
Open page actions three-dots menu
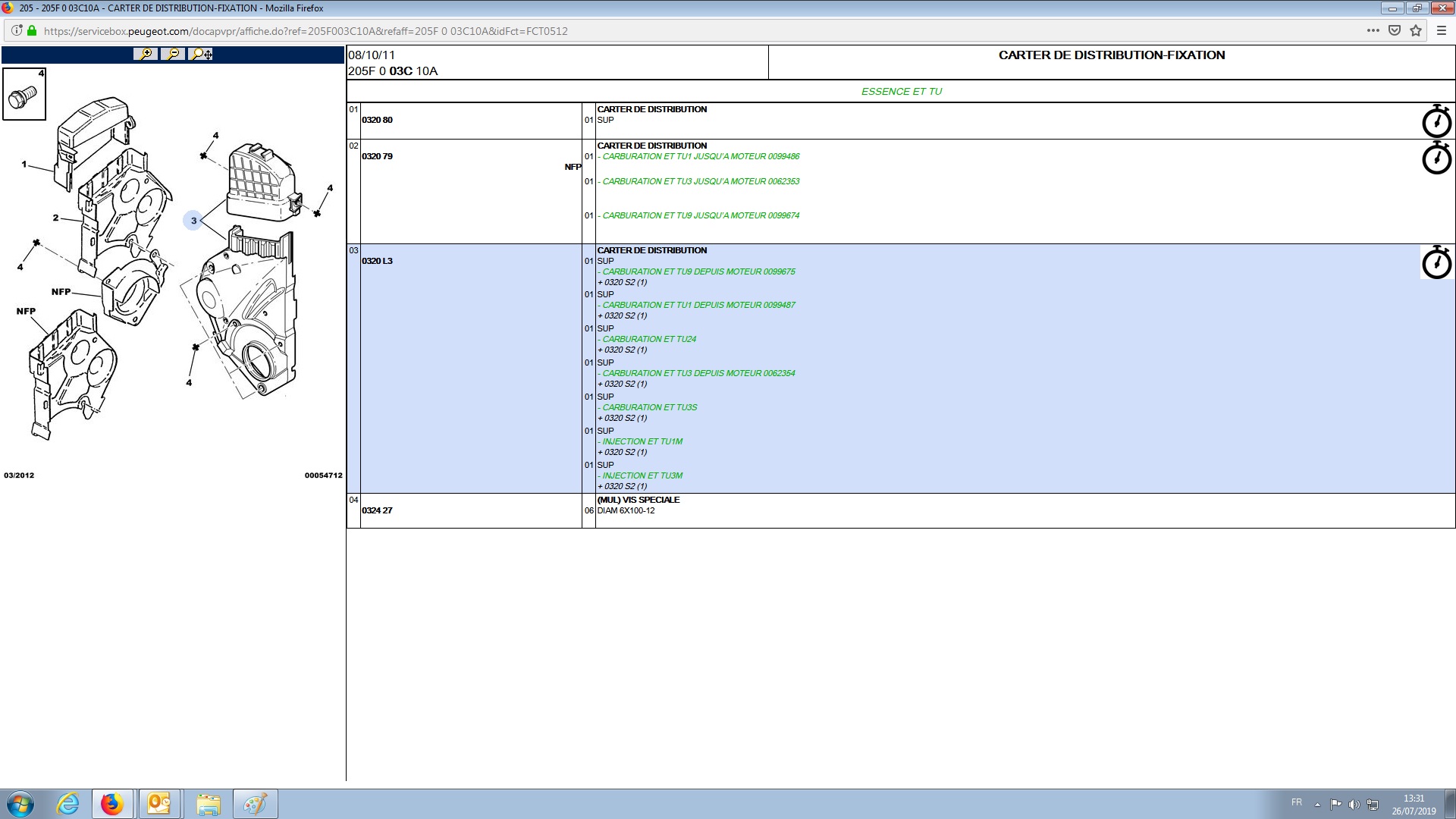(x=1373, y=31)
